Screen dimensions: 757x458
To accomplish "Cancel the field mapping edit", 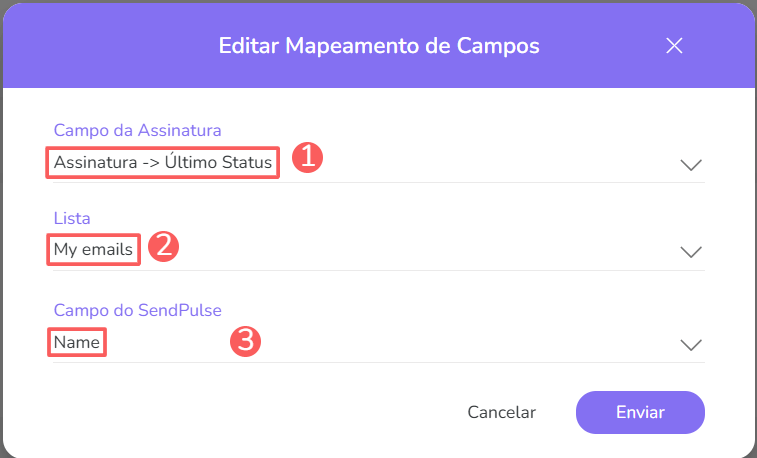I will 502,412.
